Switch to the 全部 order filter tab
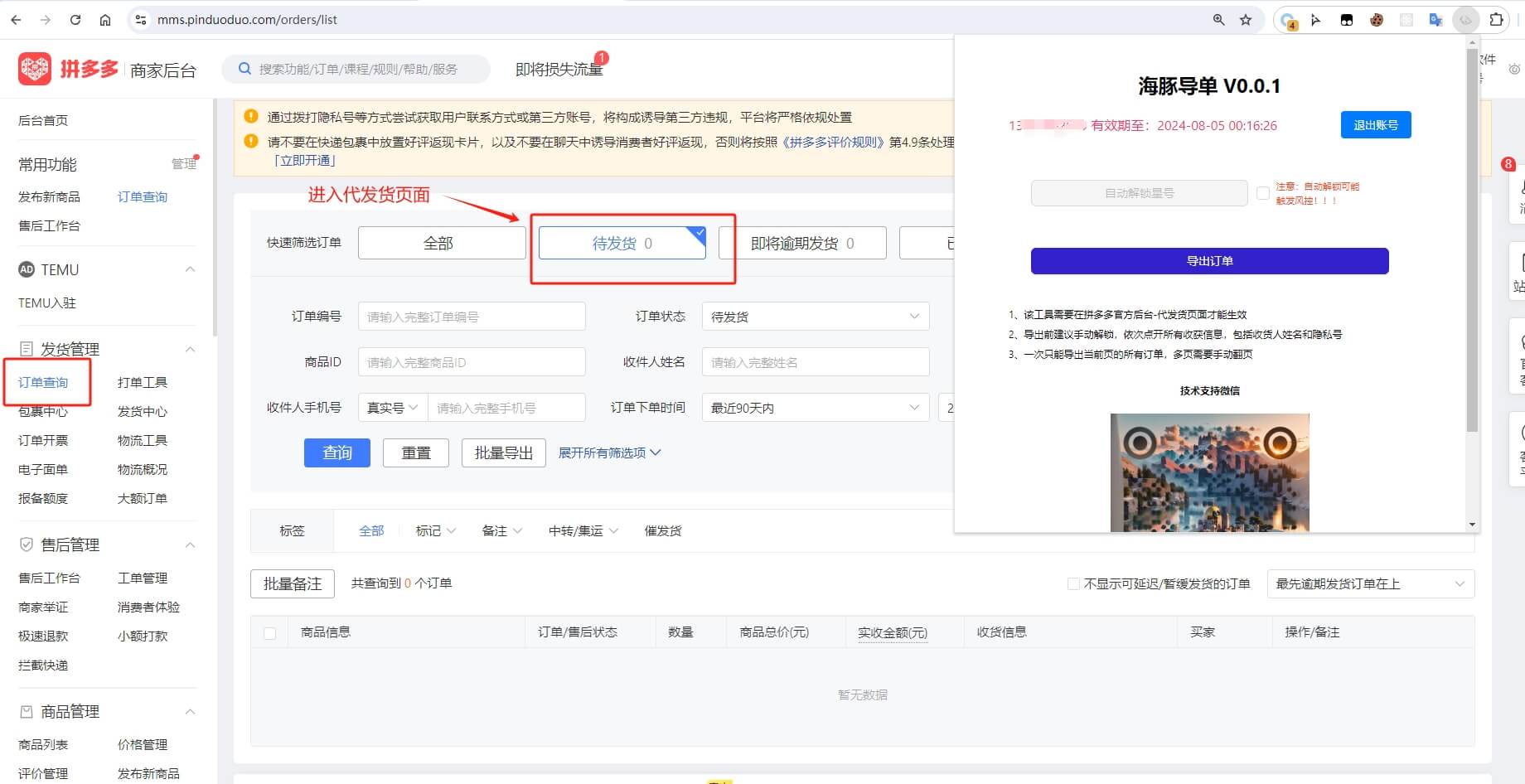This screenshot has height=784, width=1525. (441, 242)
